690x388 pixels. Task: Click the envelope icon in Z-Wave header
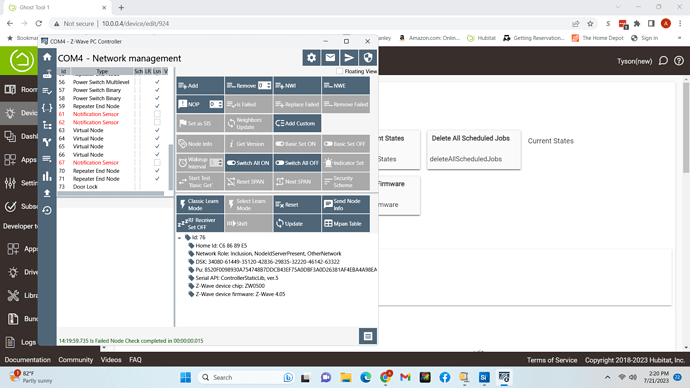coord(330,58)
